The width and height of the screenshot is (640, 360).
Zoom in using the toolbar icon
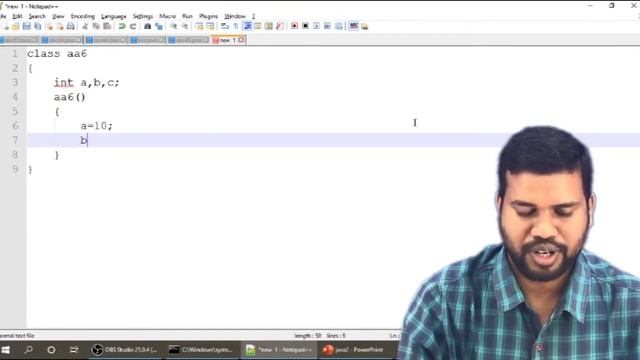pyautogui.click(x=173, y=27)
